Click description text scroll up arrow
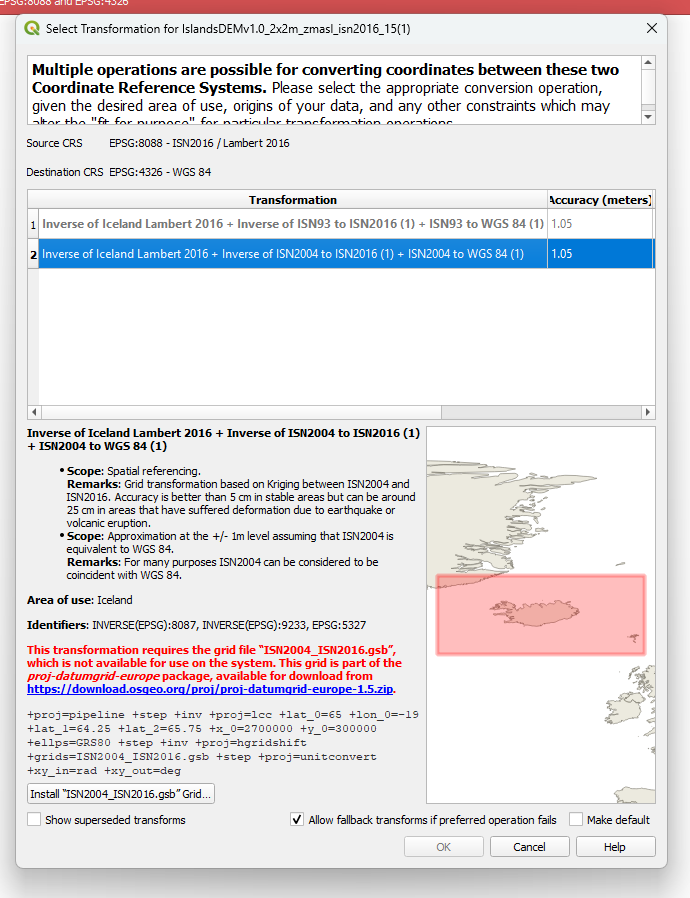 pos(648,62)
